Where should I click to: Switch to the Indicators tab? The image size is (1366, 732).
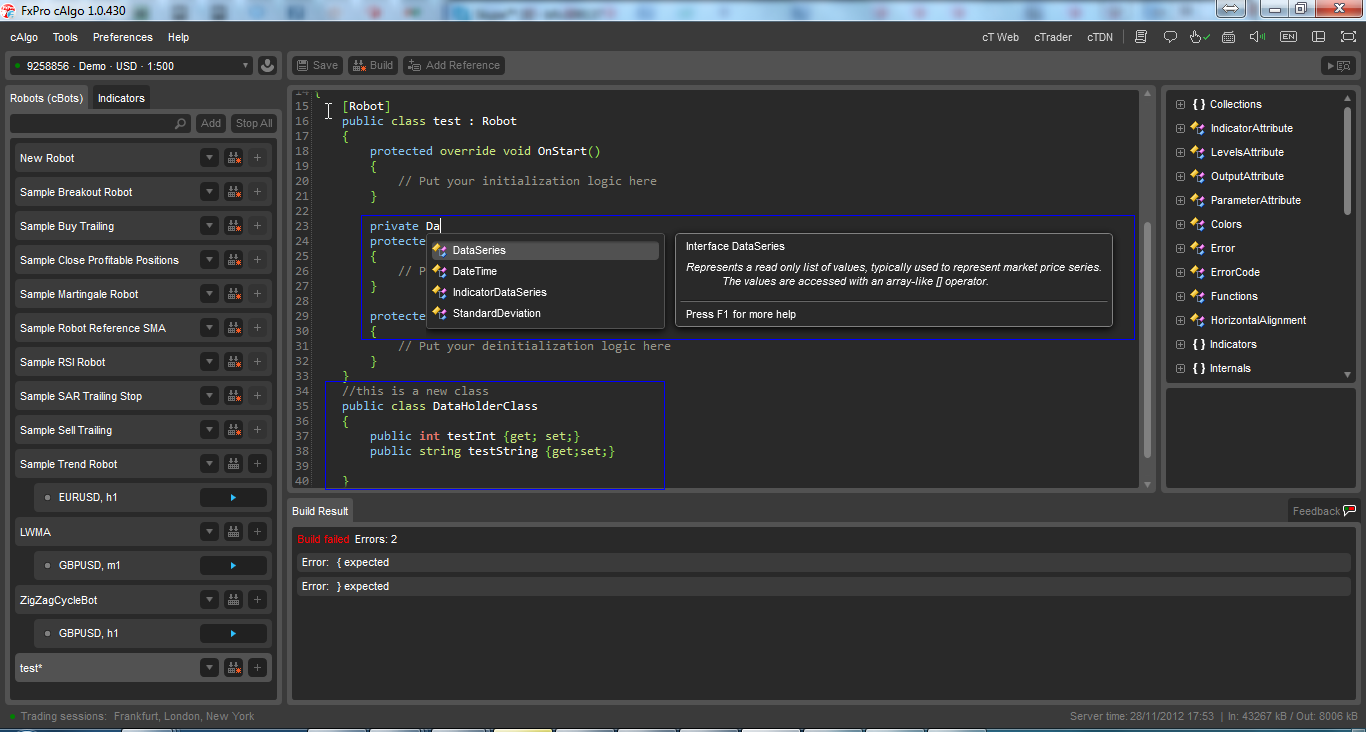click(121, 98)
